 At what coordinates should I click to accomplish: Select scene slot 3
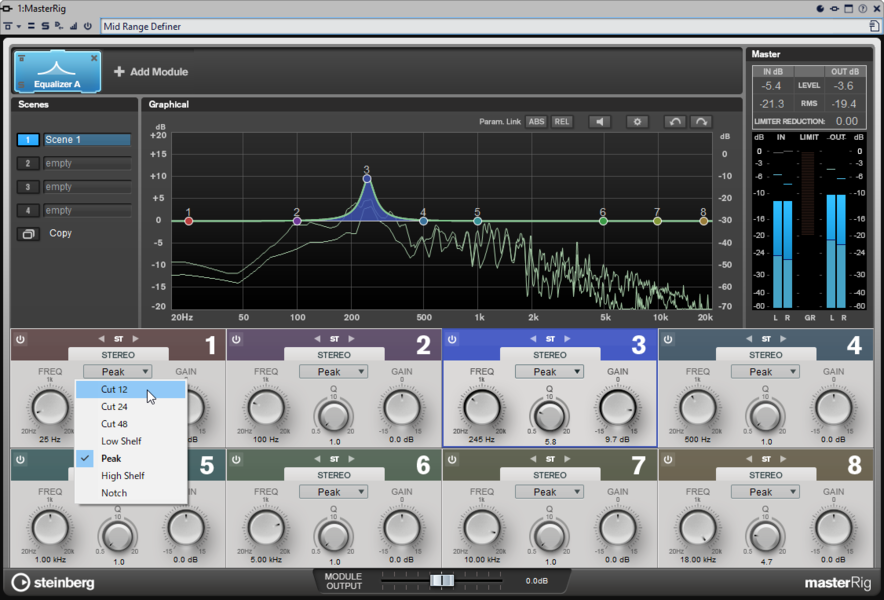tap(28, 187)
